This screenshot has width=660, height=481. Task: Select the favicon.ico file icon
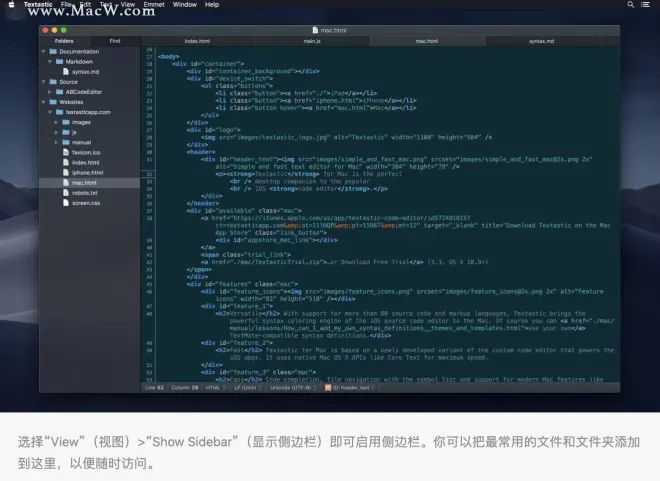click(66, 152)
